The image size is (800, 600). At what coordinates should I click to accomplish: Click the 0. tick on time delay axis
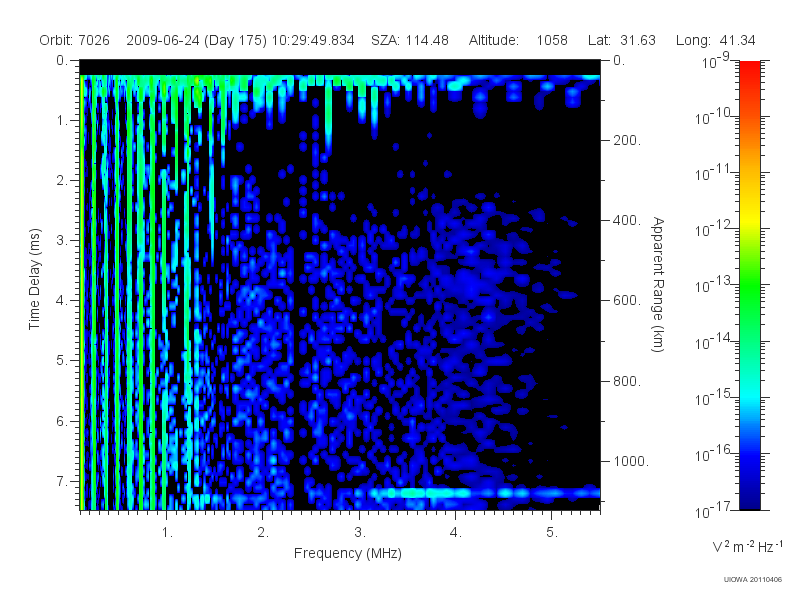pyautogui.click(x=62, y=60)
